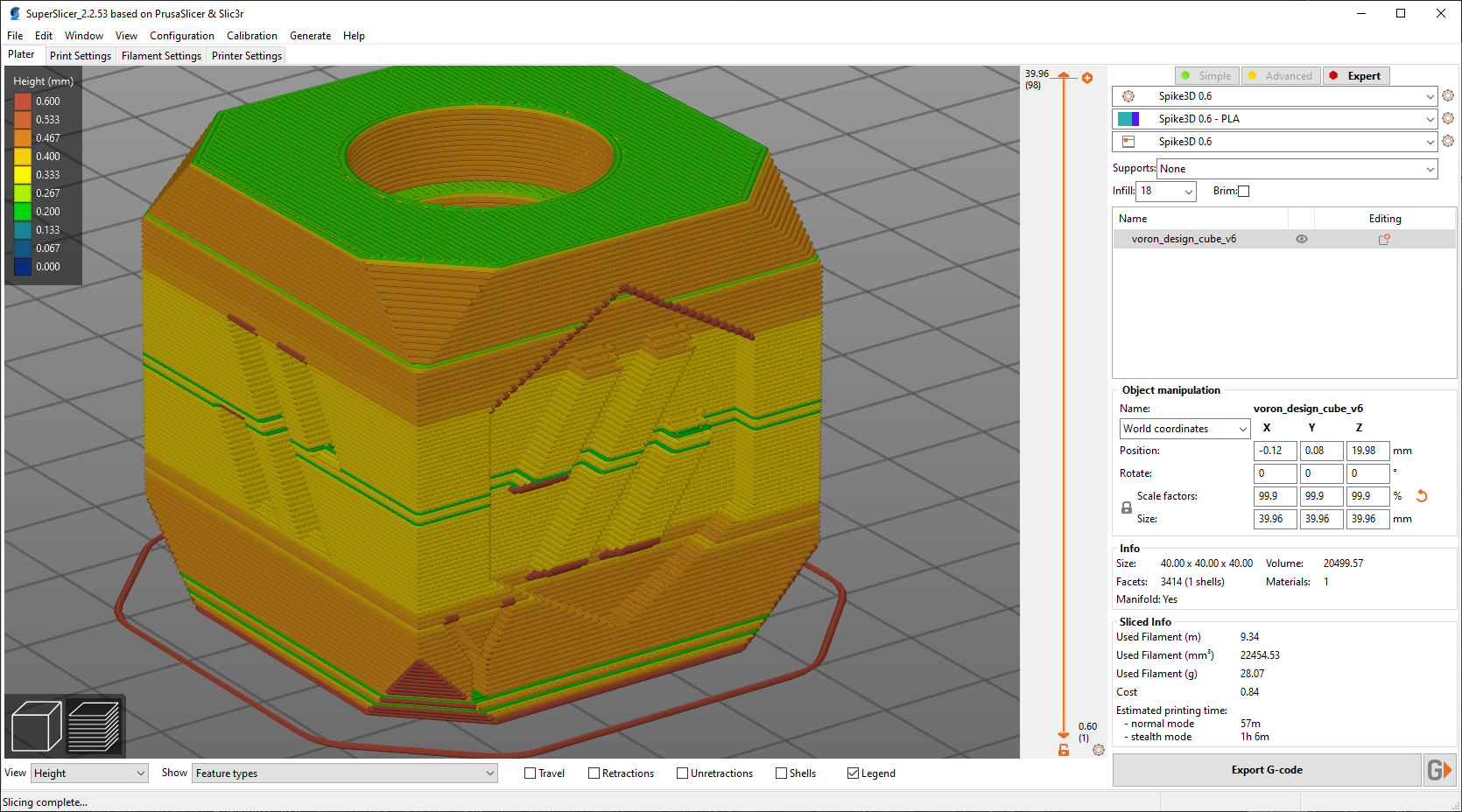Screen dimensions: 1462x812
Task: Open the Show Feature types dropdown
Action: pos(345,773)
